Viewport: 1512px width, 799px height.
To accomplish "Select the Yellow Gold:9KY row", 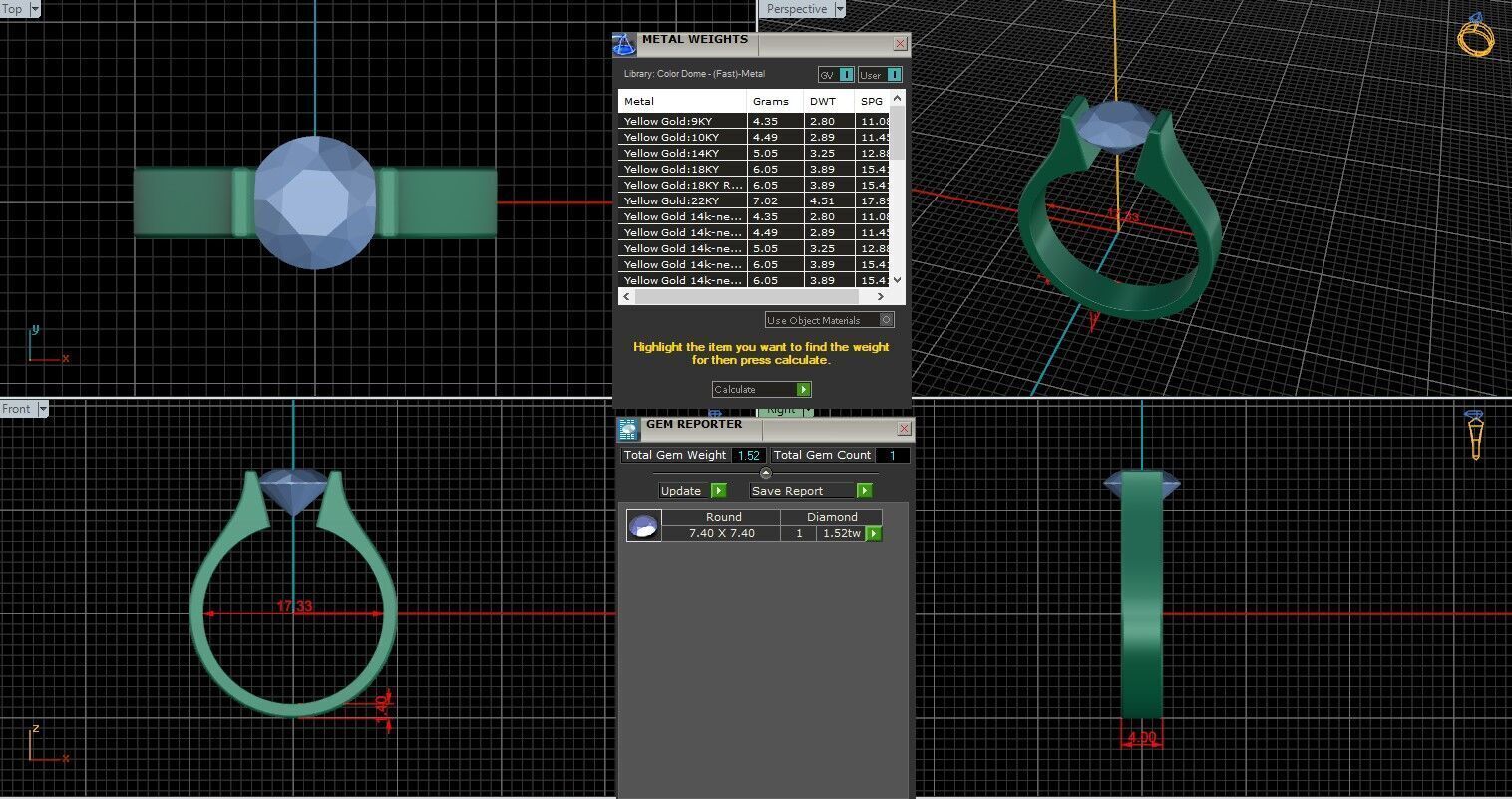I will click(x=754, y=121).
